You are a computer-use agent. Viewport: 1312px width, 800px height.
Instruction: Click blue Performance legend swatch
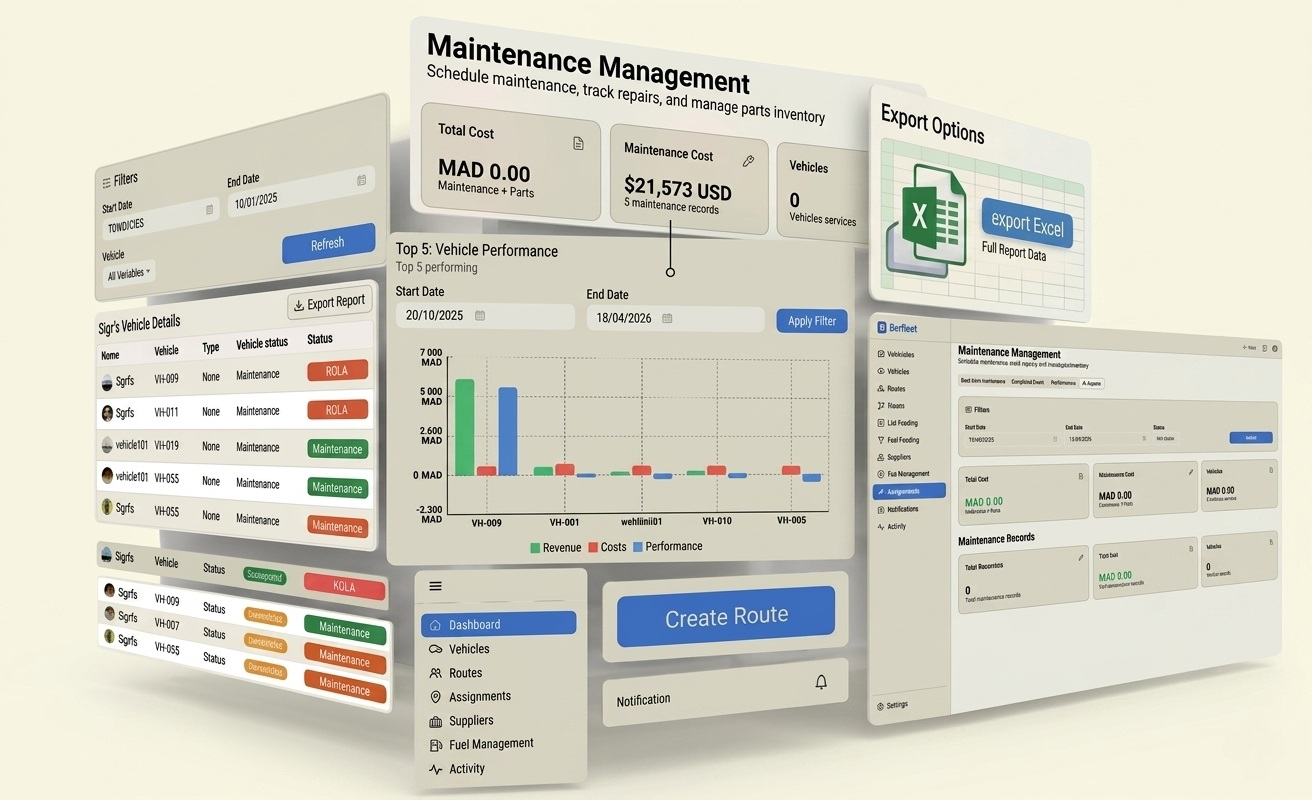pyautogui.click(x=636, y=547)
